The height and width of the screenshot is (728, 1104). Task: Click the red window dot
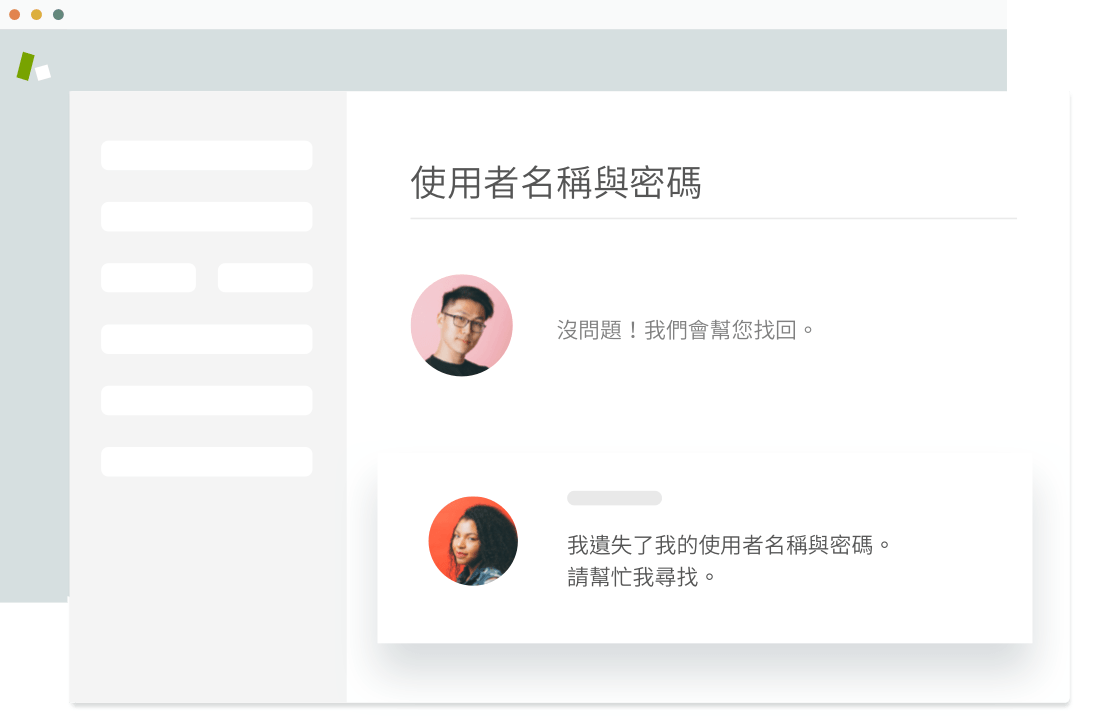tap(14, 14)
